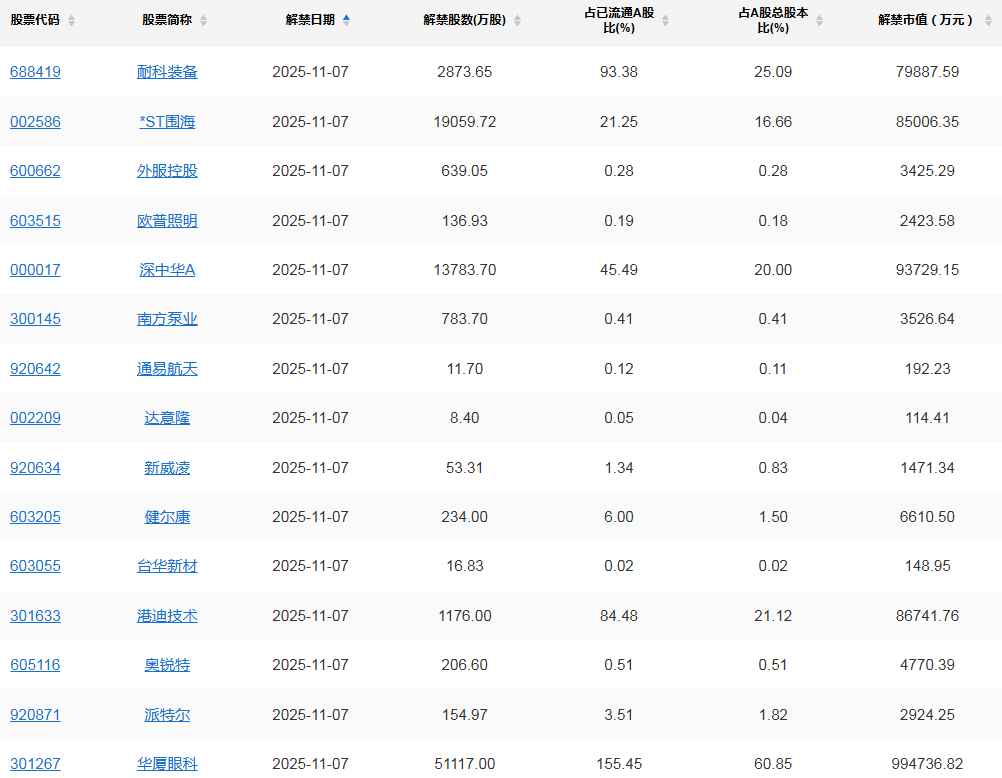
Task: Select the 欧普照明 link
Action: (167, 221)
